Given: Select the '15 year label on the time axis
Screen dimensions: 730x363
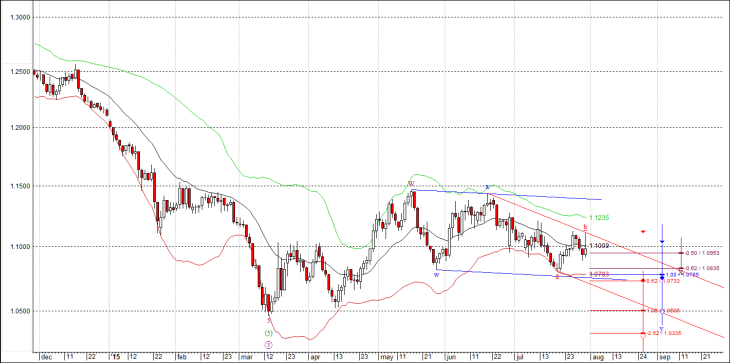Looking at the screenshot, I should pyautogui.click(x=115, y=356).
